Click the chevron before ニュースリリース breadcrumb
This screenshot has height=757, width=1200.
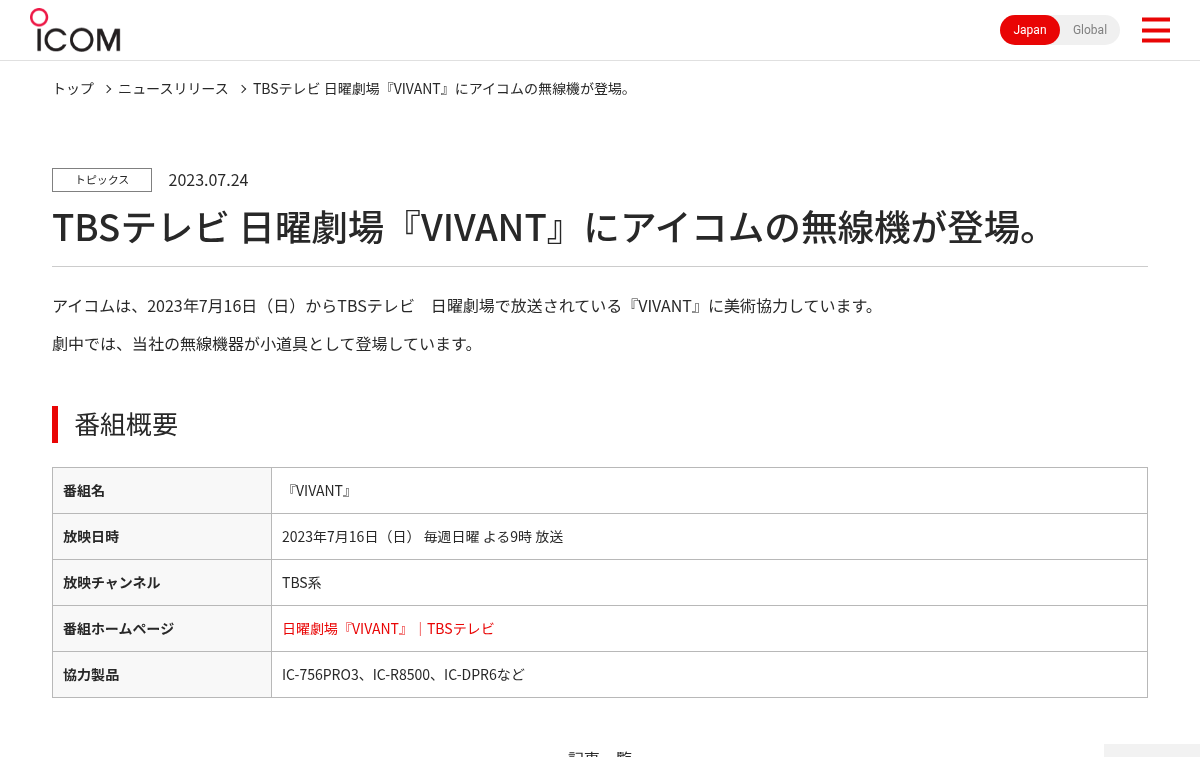pos(108,89)
